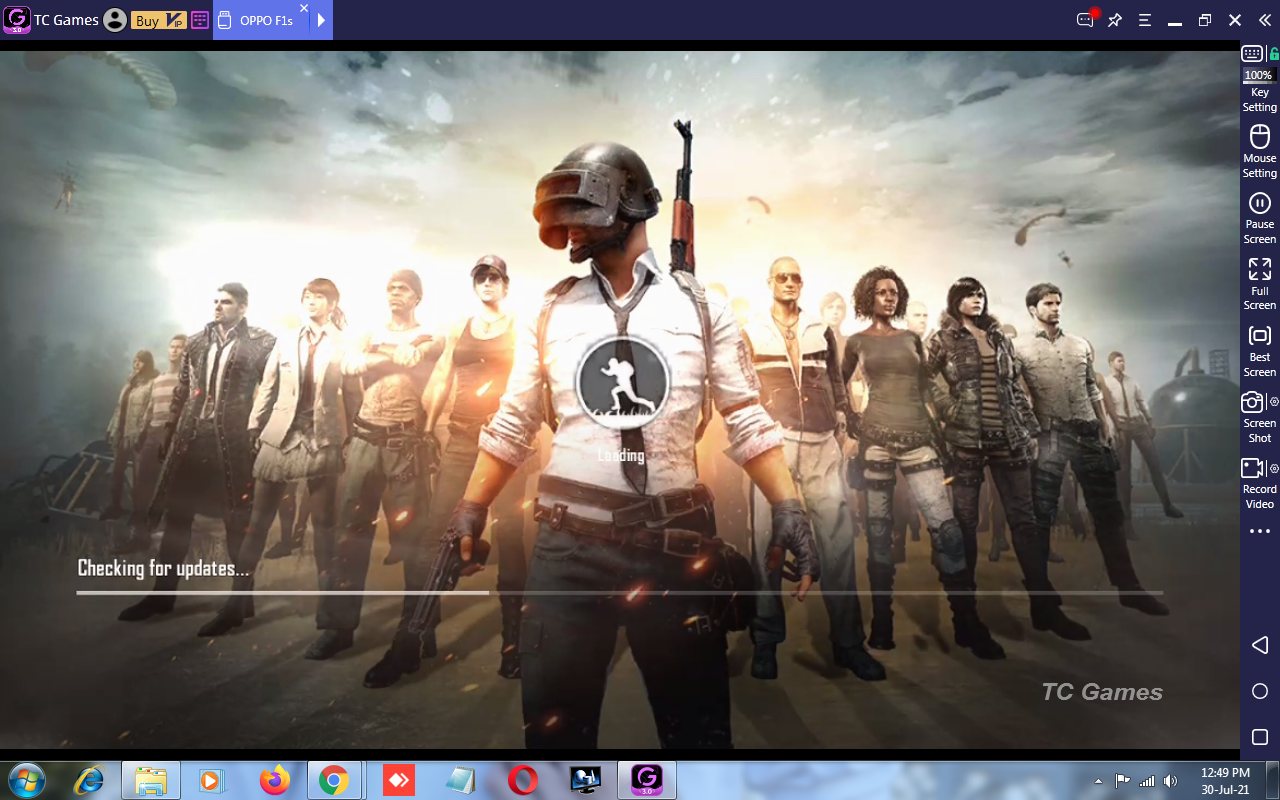The width and height of the screenshot is (1280, 800).
Task: Open Screen Shot settings gear
Action: pyautogui.click(x=1274, y=402)
